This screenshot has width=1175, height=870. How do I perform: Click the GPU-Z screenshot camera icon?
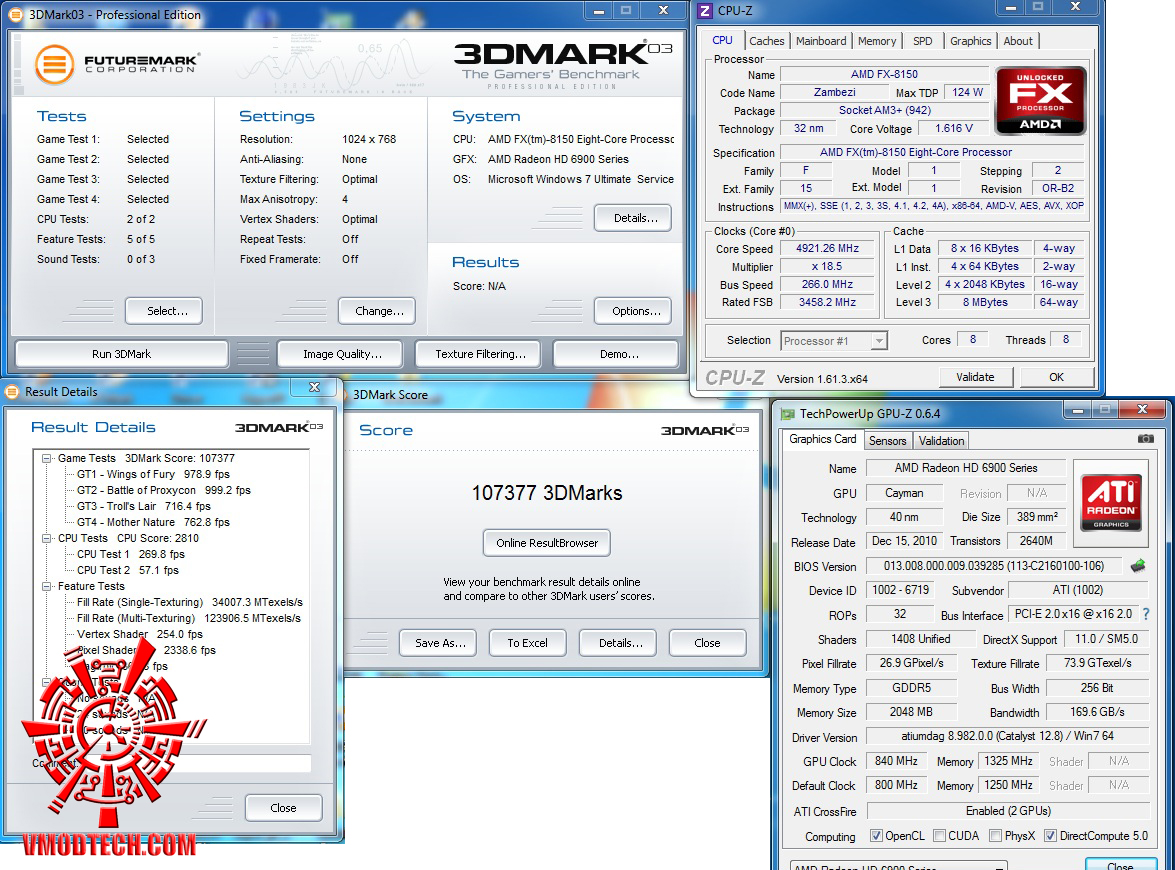(x=1145, y=439)
